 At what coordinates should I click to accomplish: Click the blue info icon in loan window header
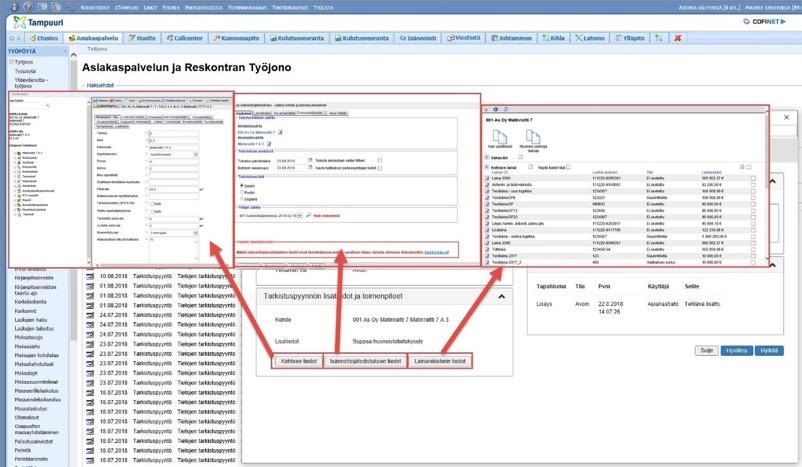click(x=496, y=109)
